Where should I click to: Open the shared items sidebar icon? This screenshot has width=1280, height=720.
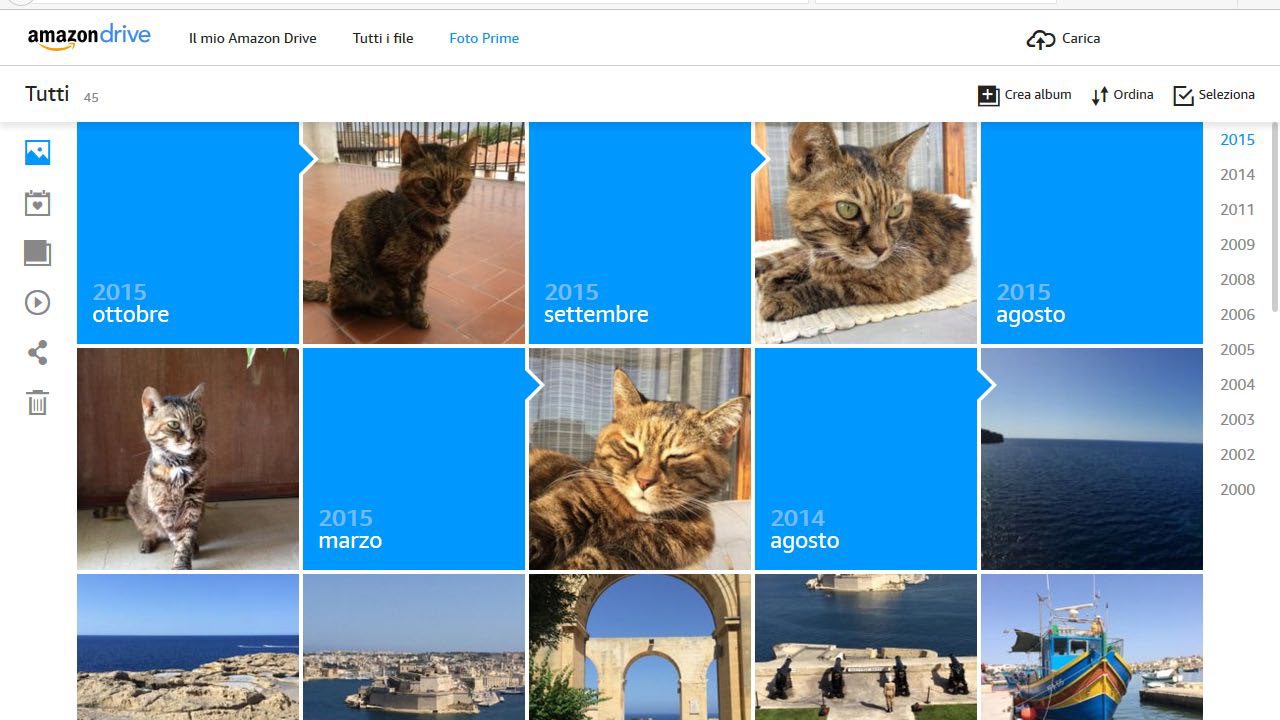tap(37, 353)
